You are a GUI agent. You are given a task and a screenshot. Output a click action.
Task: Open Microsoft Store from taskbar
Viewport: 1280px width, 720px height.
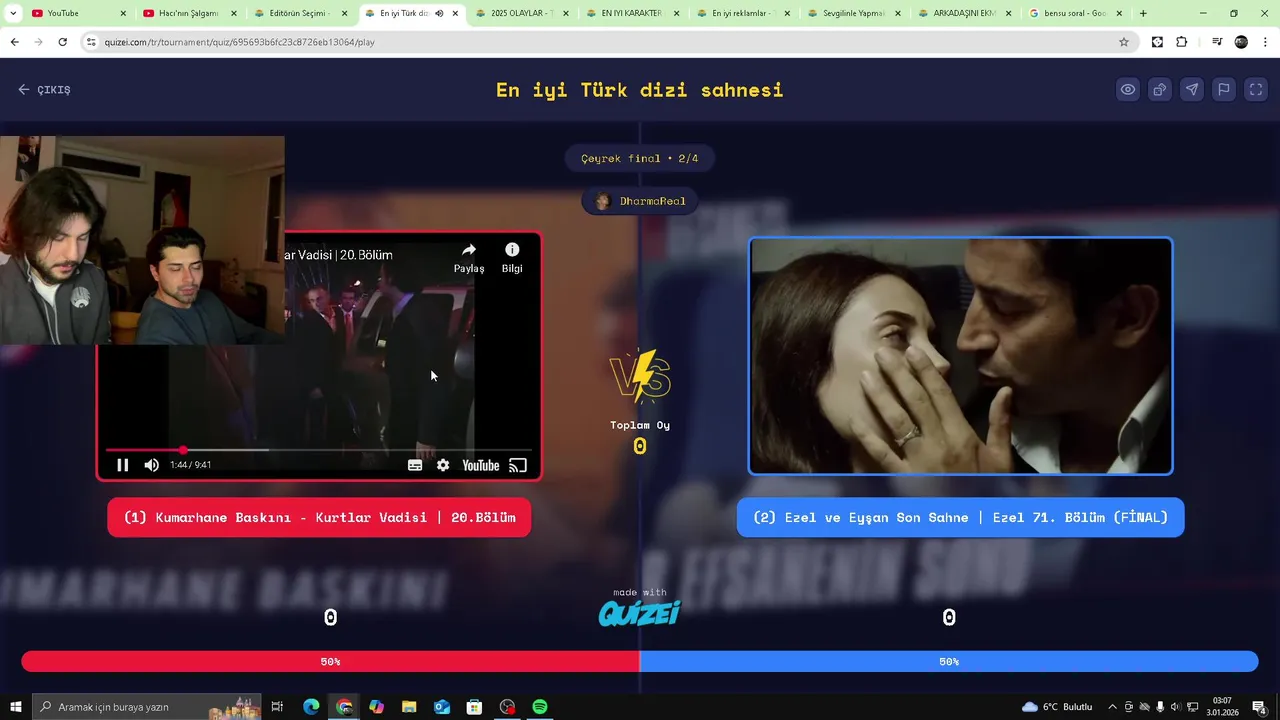[x=474, y=707]
